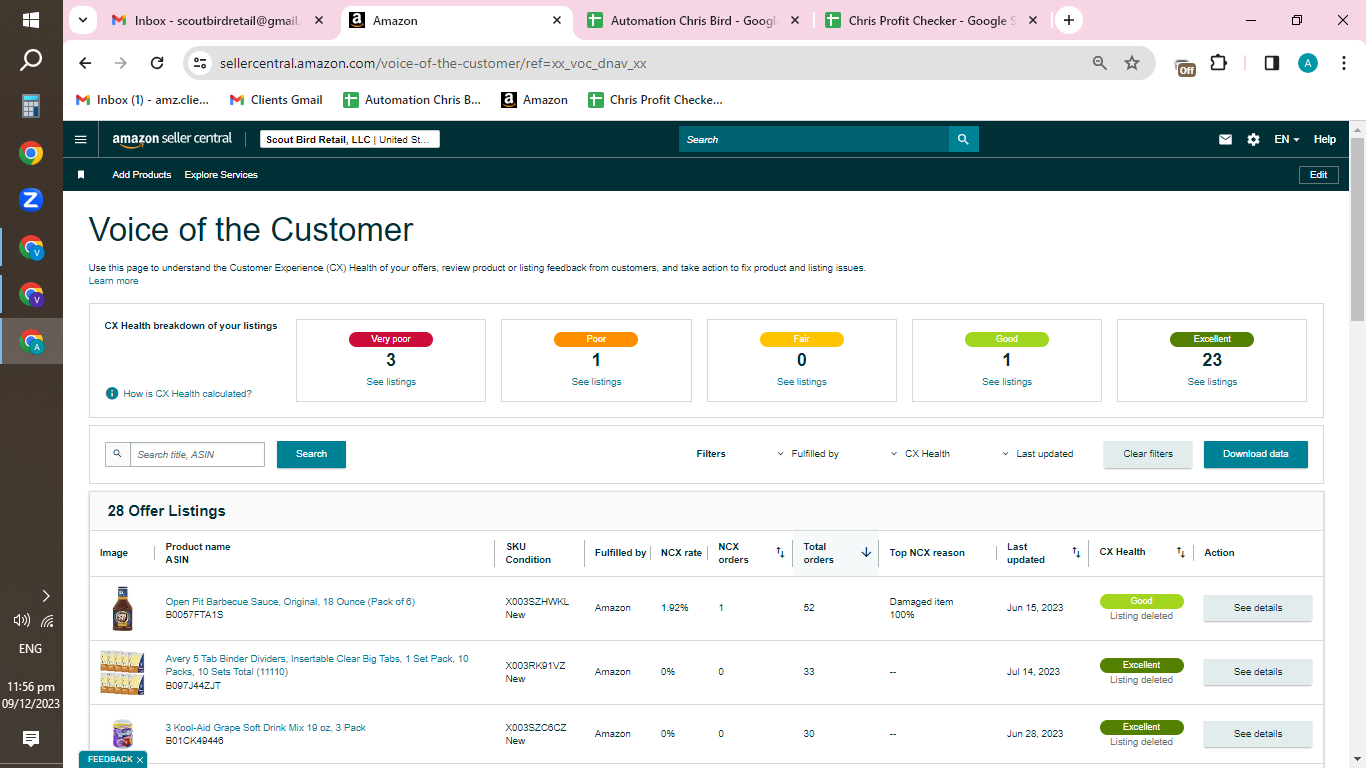The width and height of the screenshot is (1366, 768).
Task: Open the settings gear in Seller Central
Action: pyautogui.click(x=1253, y=140)
